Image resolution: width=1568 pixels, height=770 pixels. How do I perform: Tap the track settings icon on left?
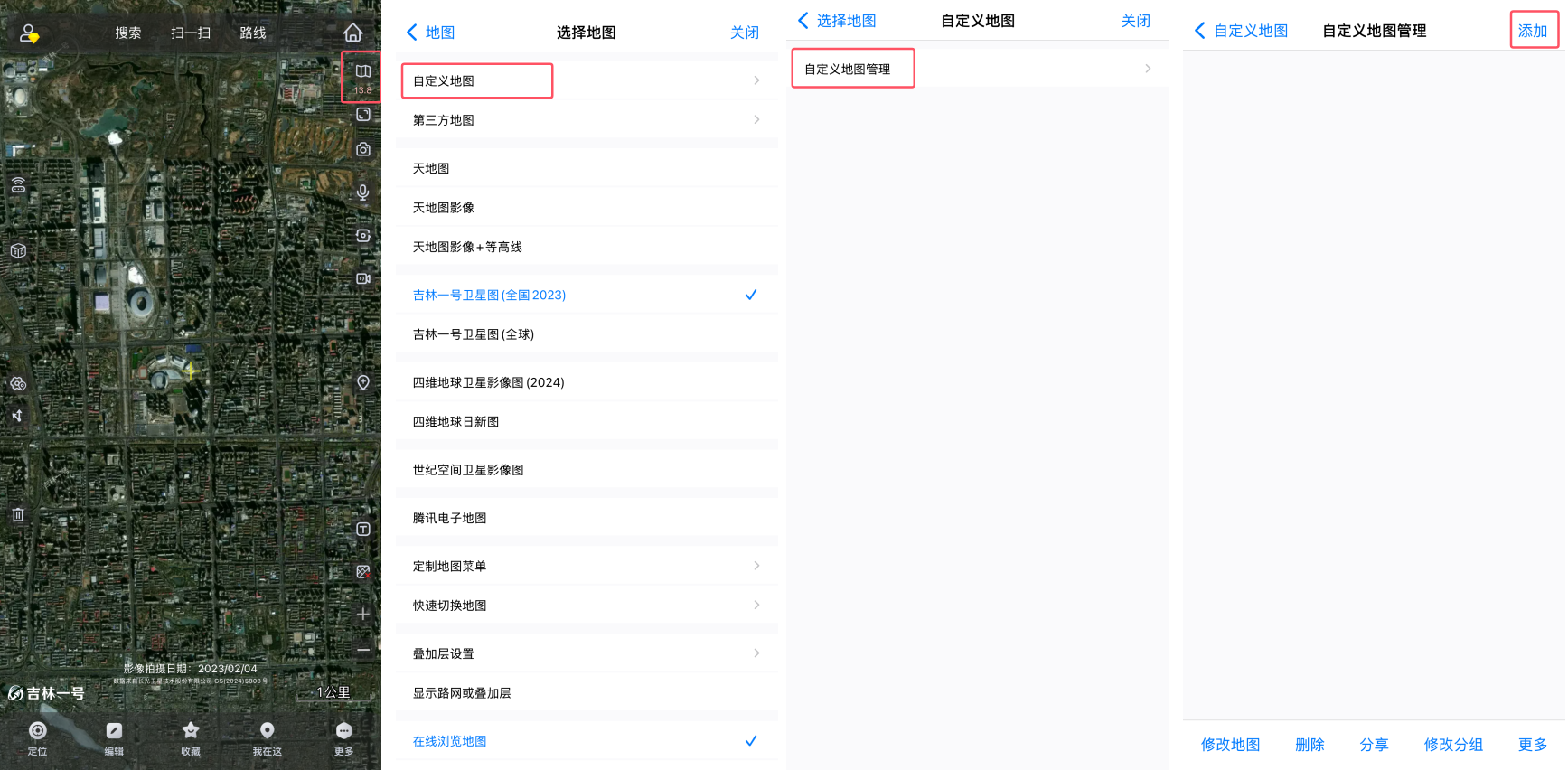coord(18,384)
